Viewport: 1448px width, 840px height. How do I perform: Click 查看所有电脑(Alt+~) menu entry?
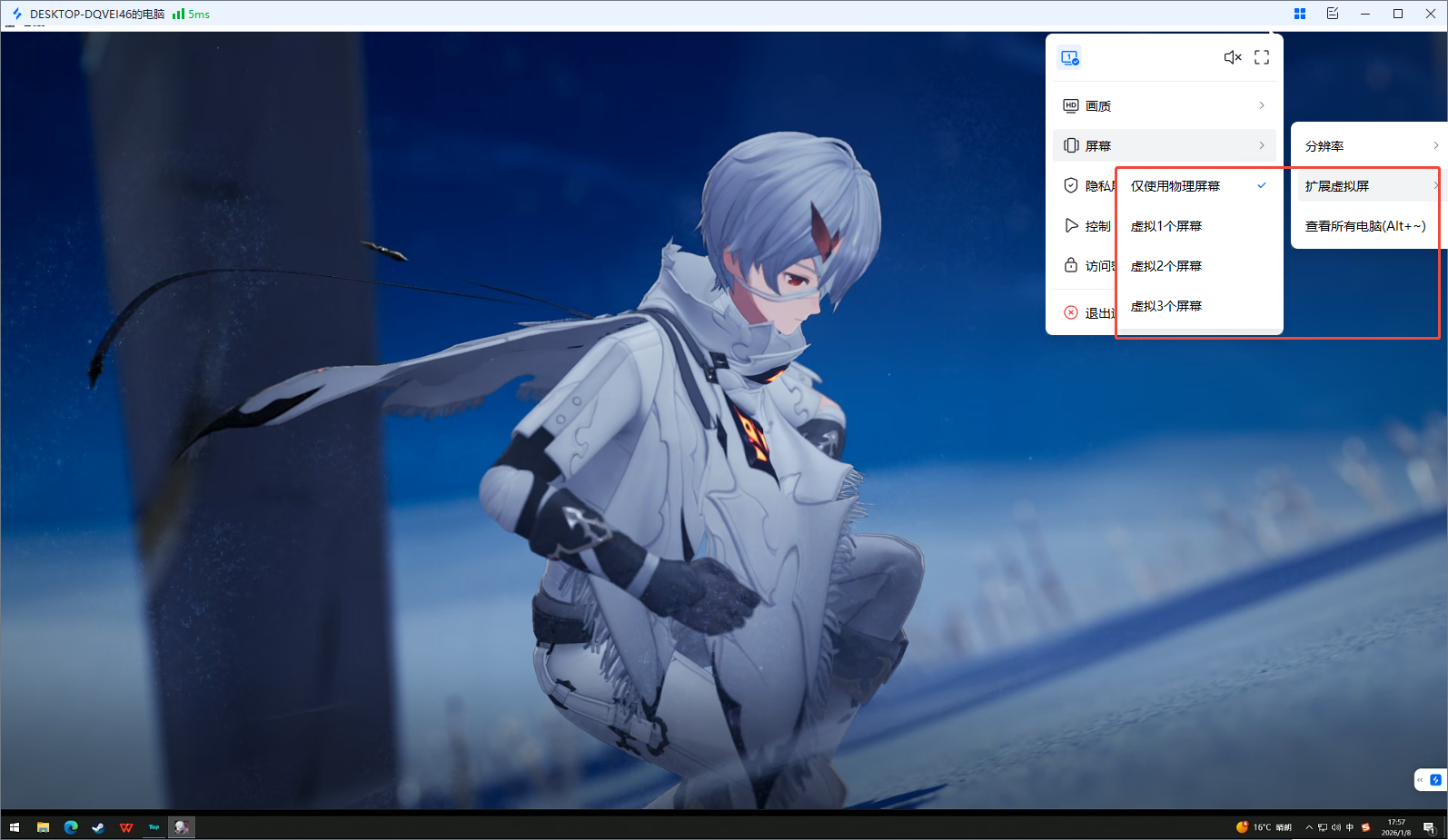[x=1365, y=226]
